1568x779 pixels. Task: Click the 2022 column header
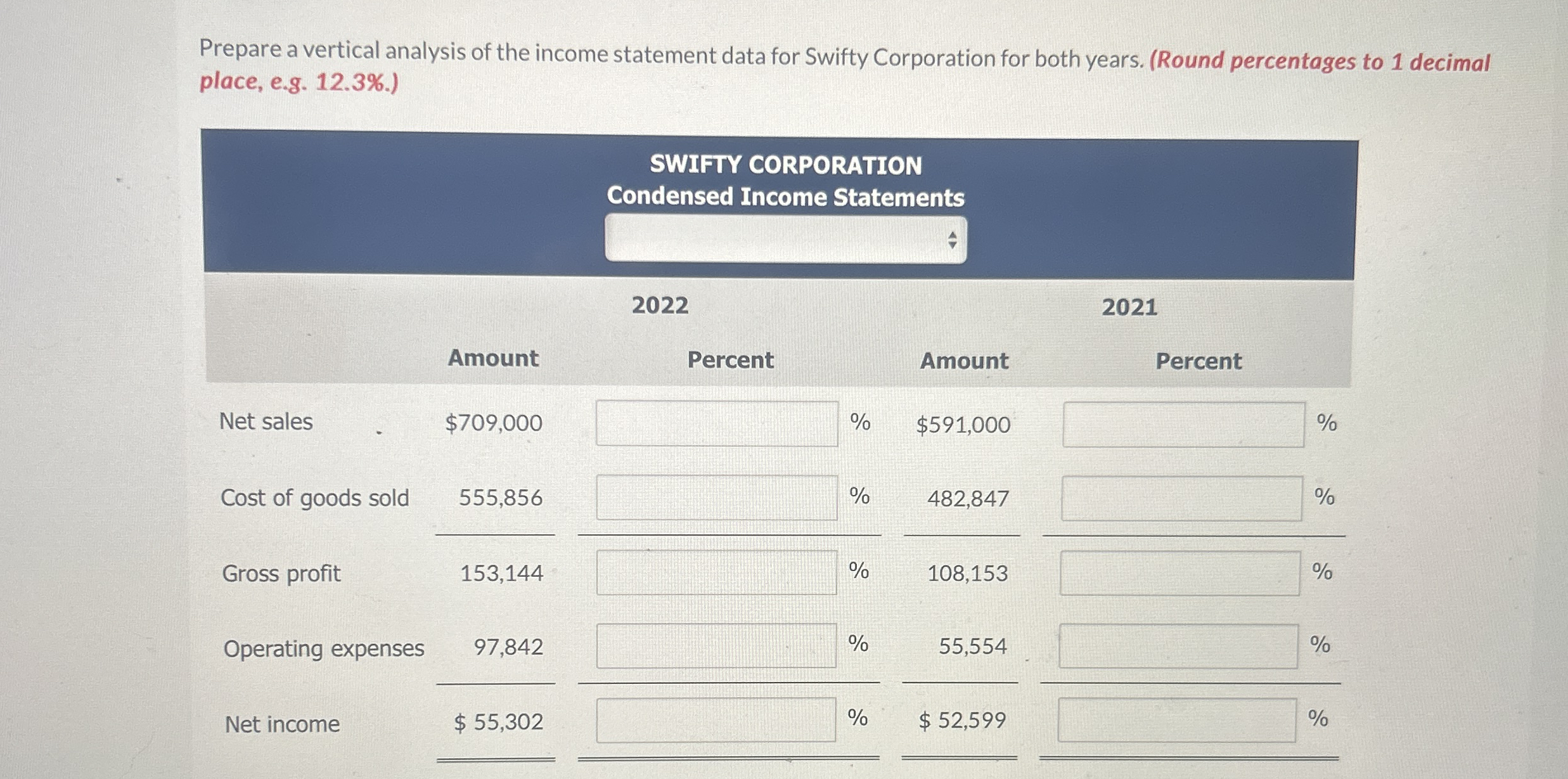point(660,306)
